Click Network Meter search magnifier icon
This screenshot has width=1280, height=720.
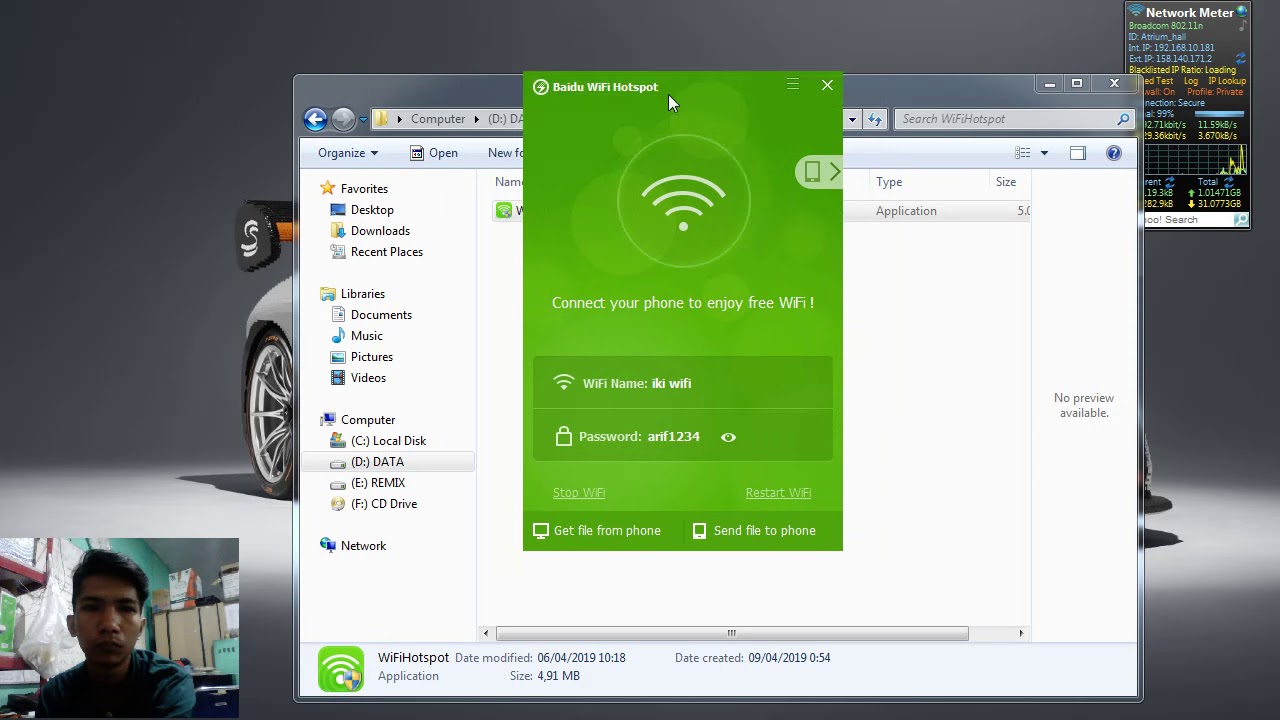click(x=1241, y=220)
